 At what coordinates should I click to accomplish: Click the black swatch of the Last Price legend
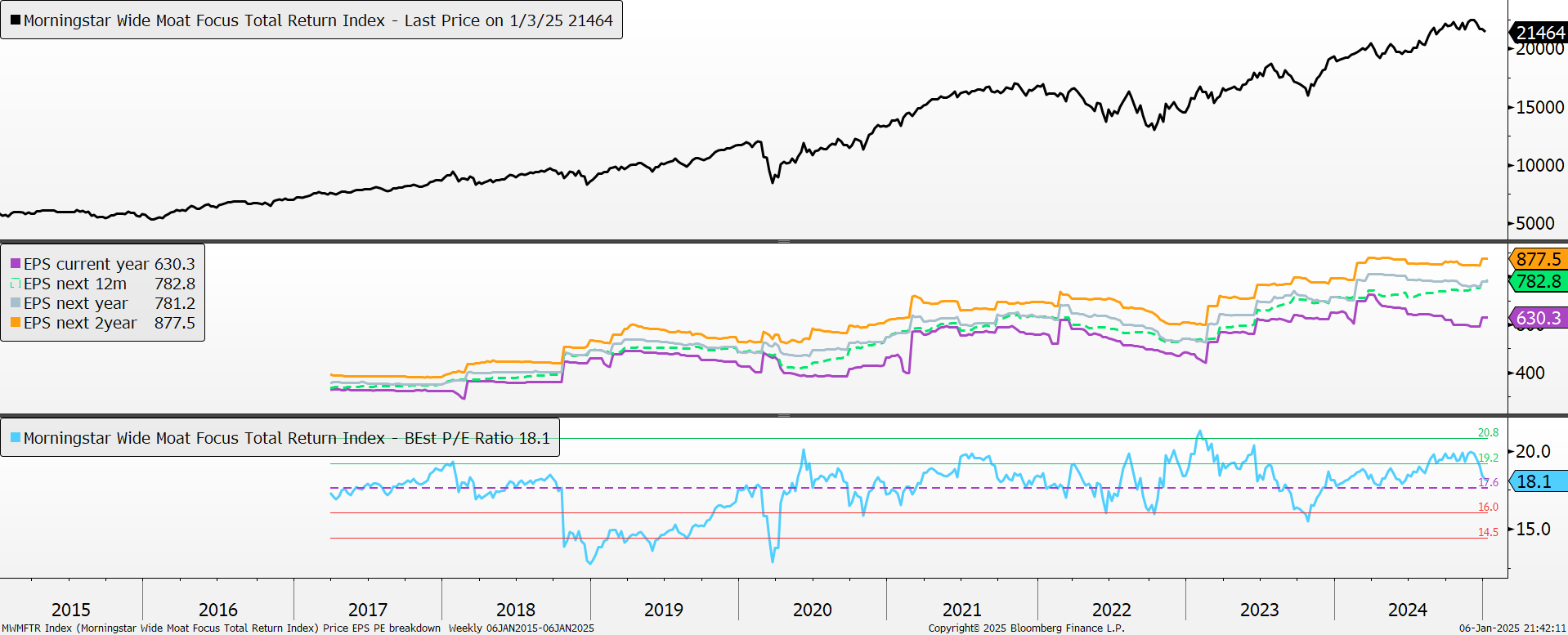click(16, 20)
